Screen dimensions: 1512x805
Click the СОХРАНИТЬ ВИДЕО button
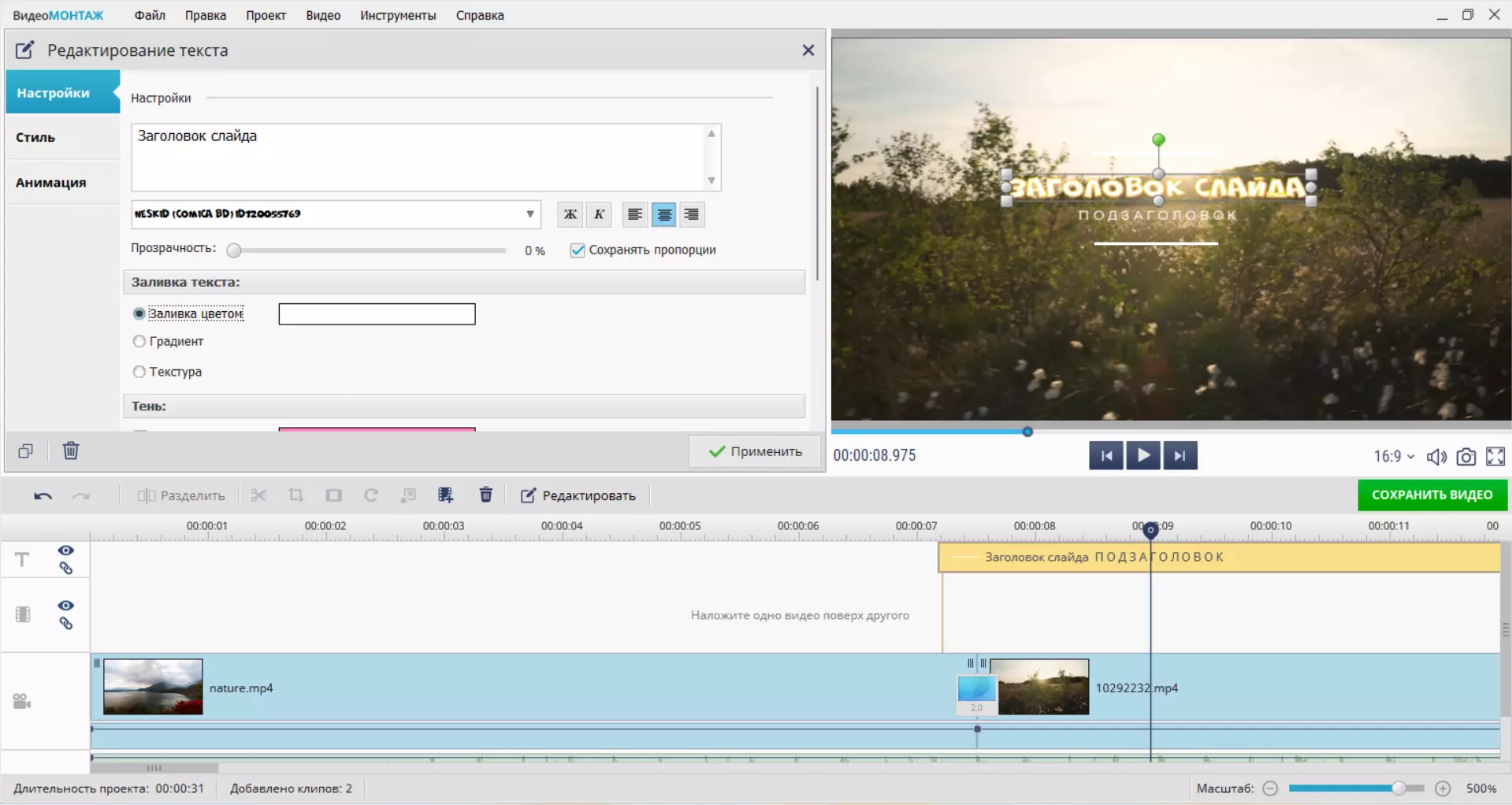[1432, 495]
